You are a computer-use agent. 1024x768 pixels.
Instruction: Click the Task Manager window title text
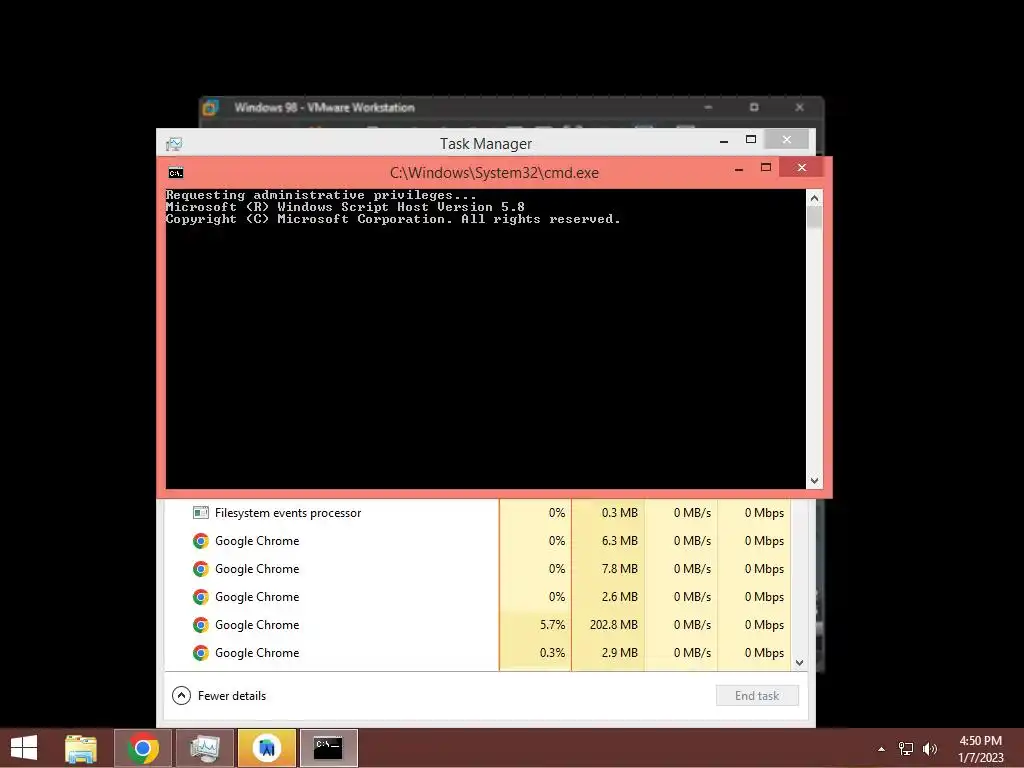tap(486, 144)
